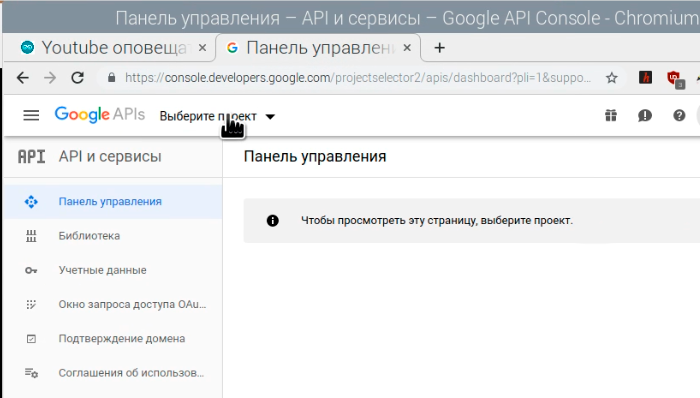Open the Выберите проект project selector dropdown

(x=217, y=116)
